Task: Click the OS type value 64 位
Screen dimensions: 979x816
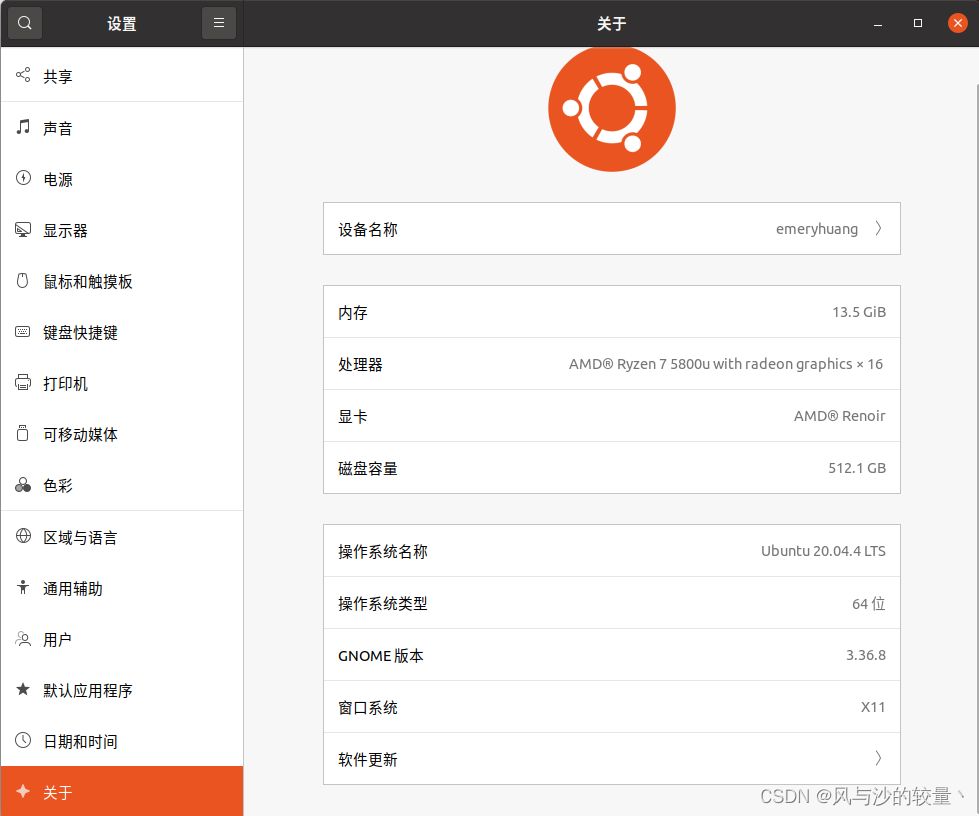Action: [x=869, y=603]
